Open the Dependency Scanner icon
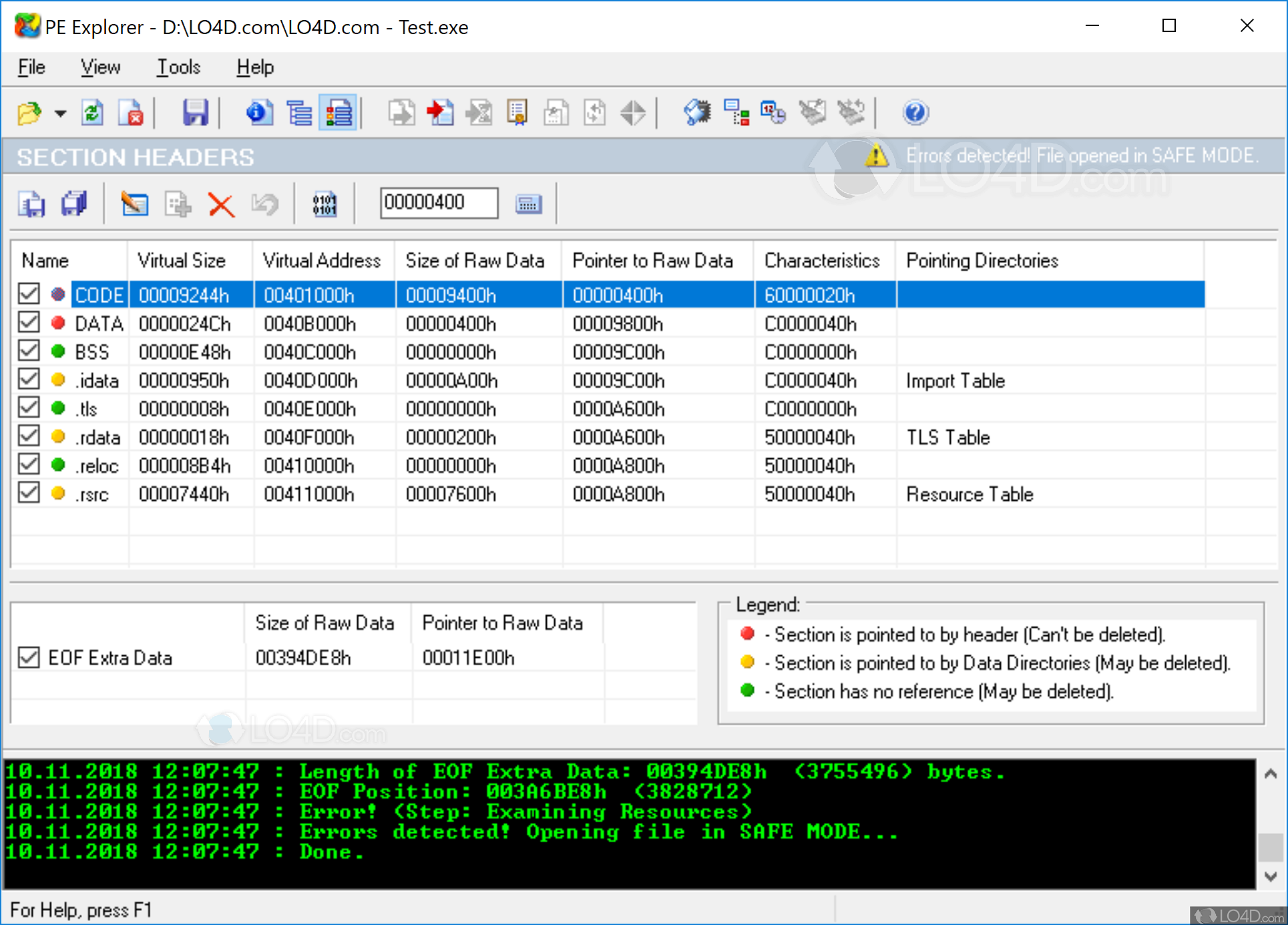The height and width of the screenshot is (925, 1288). (736, 113)
